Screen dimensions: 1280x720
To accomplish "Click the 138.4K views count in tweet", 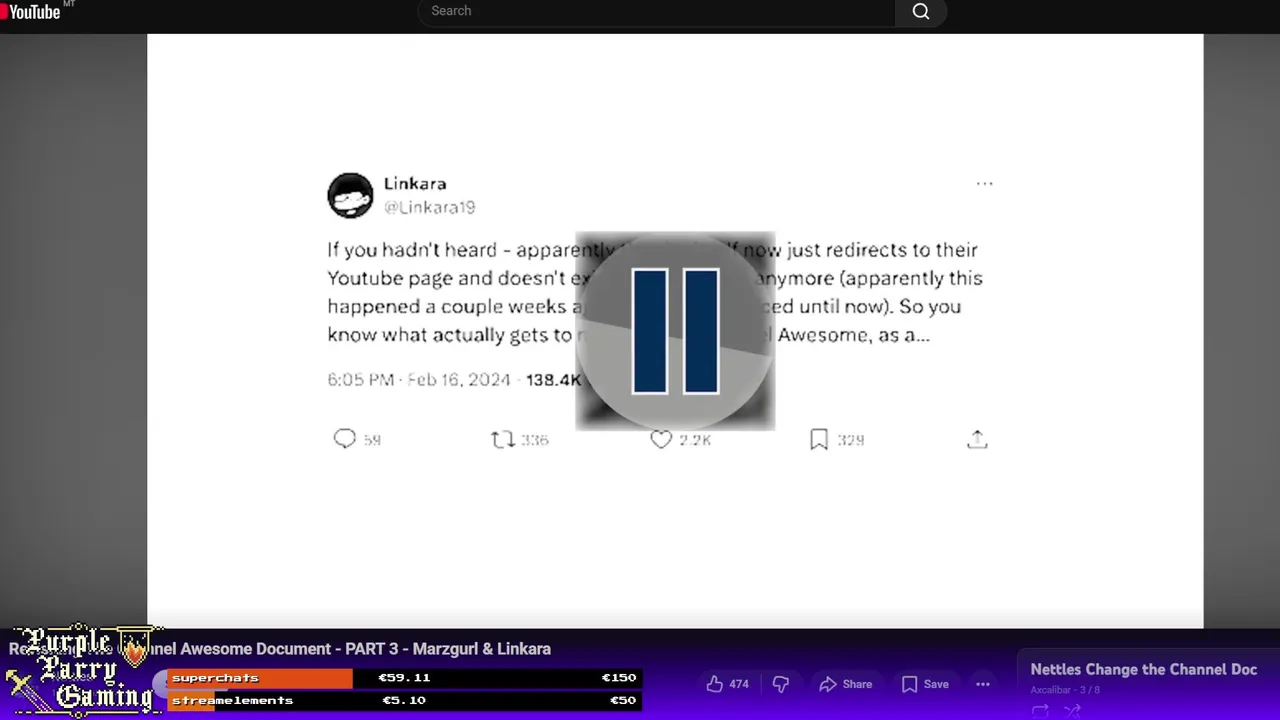I will [553, 380].
